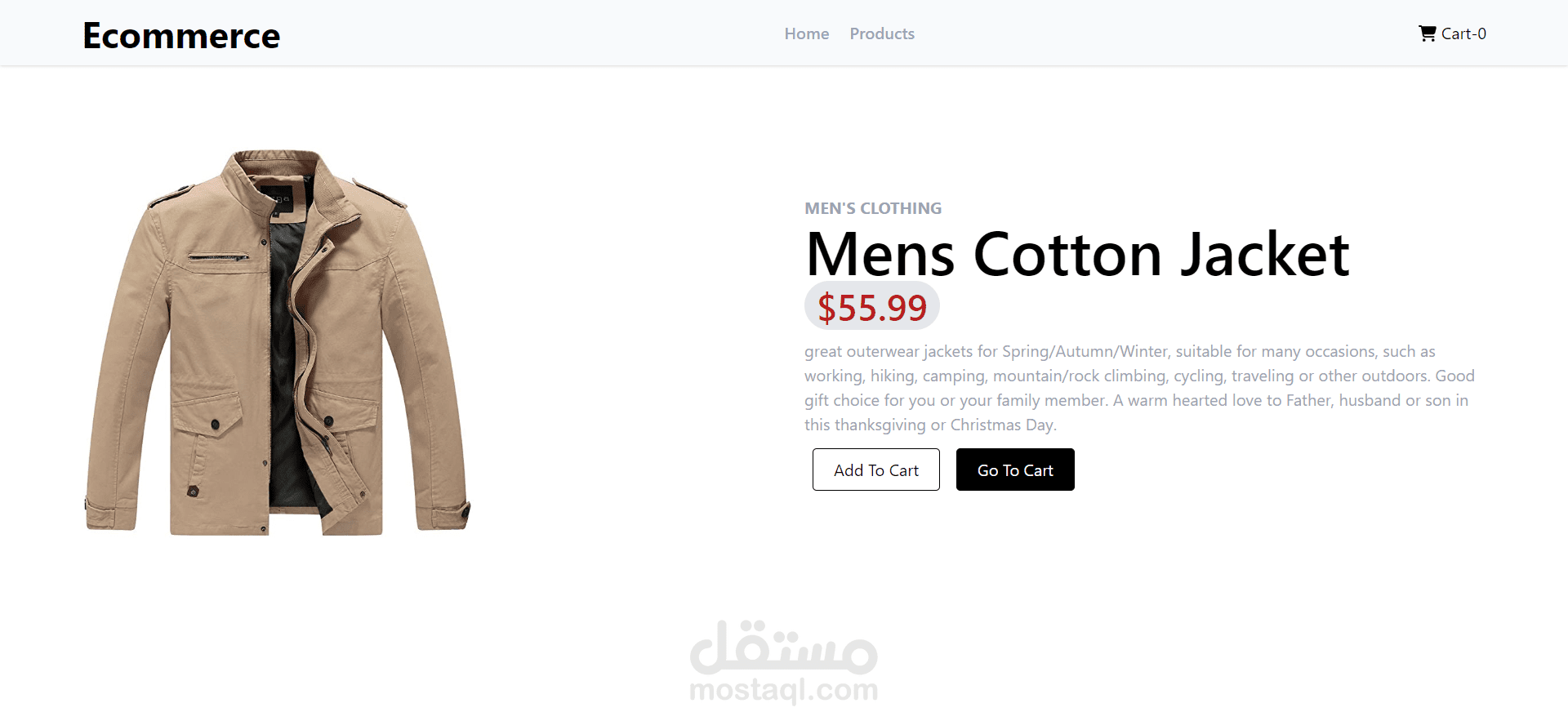Image resolution: width=1568 pixels, height=721 pixels.
Task: Click the jacket's dark inner lining
Action: coord(285,367)
